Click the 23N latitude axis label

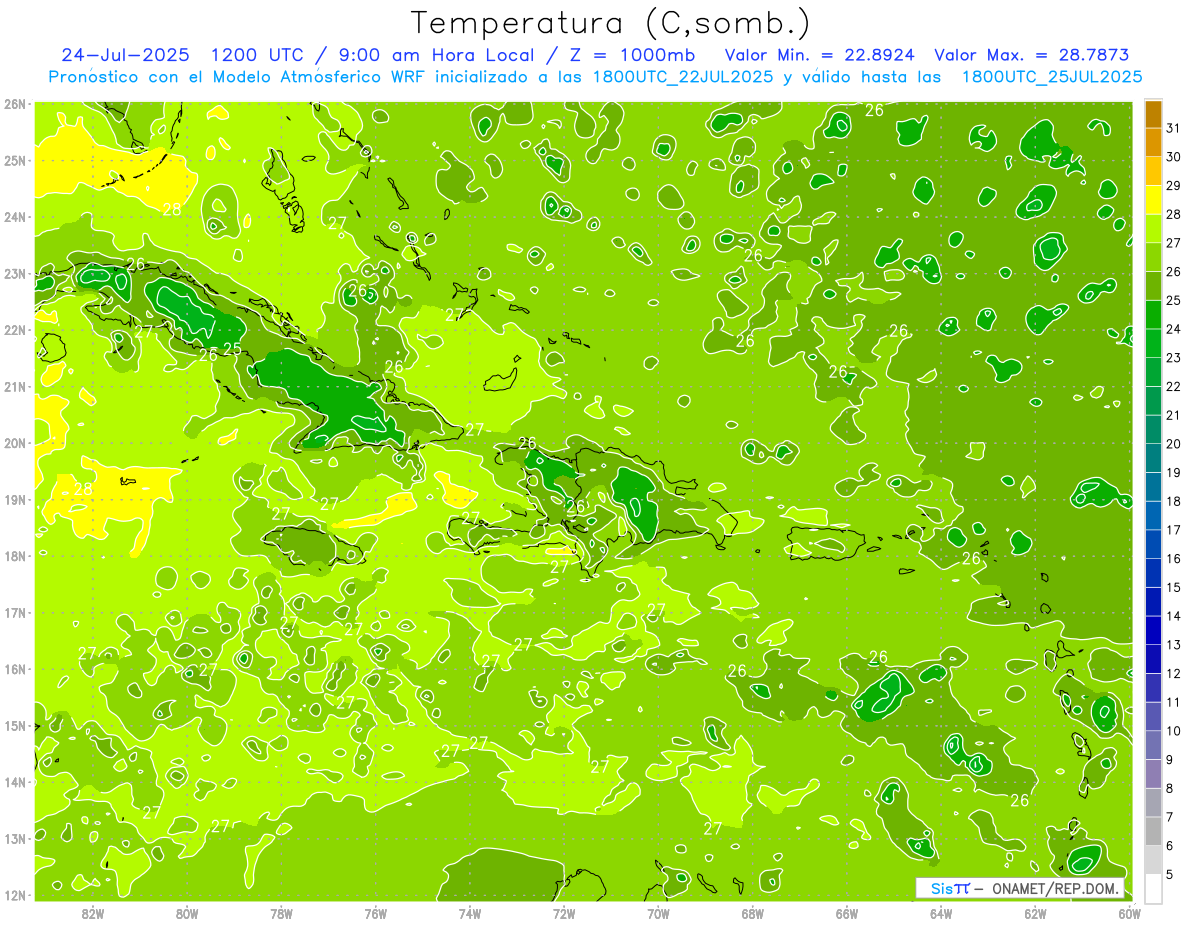[15, 273]
